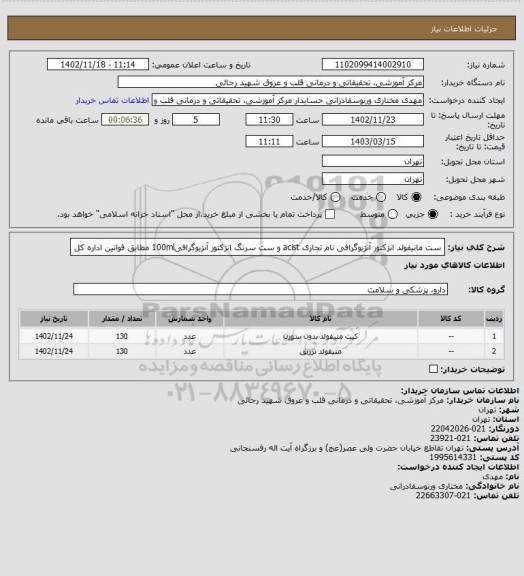Click the شماره نیاز field 1102099414002910
This screenshot has width=524, height=576.
373,64
